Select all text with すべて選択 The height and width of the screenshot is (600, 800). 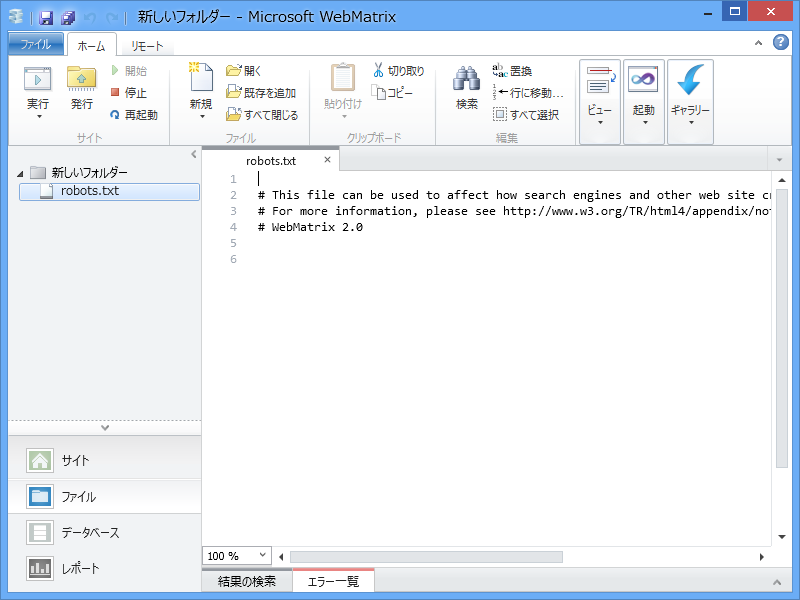coord(526,115)
